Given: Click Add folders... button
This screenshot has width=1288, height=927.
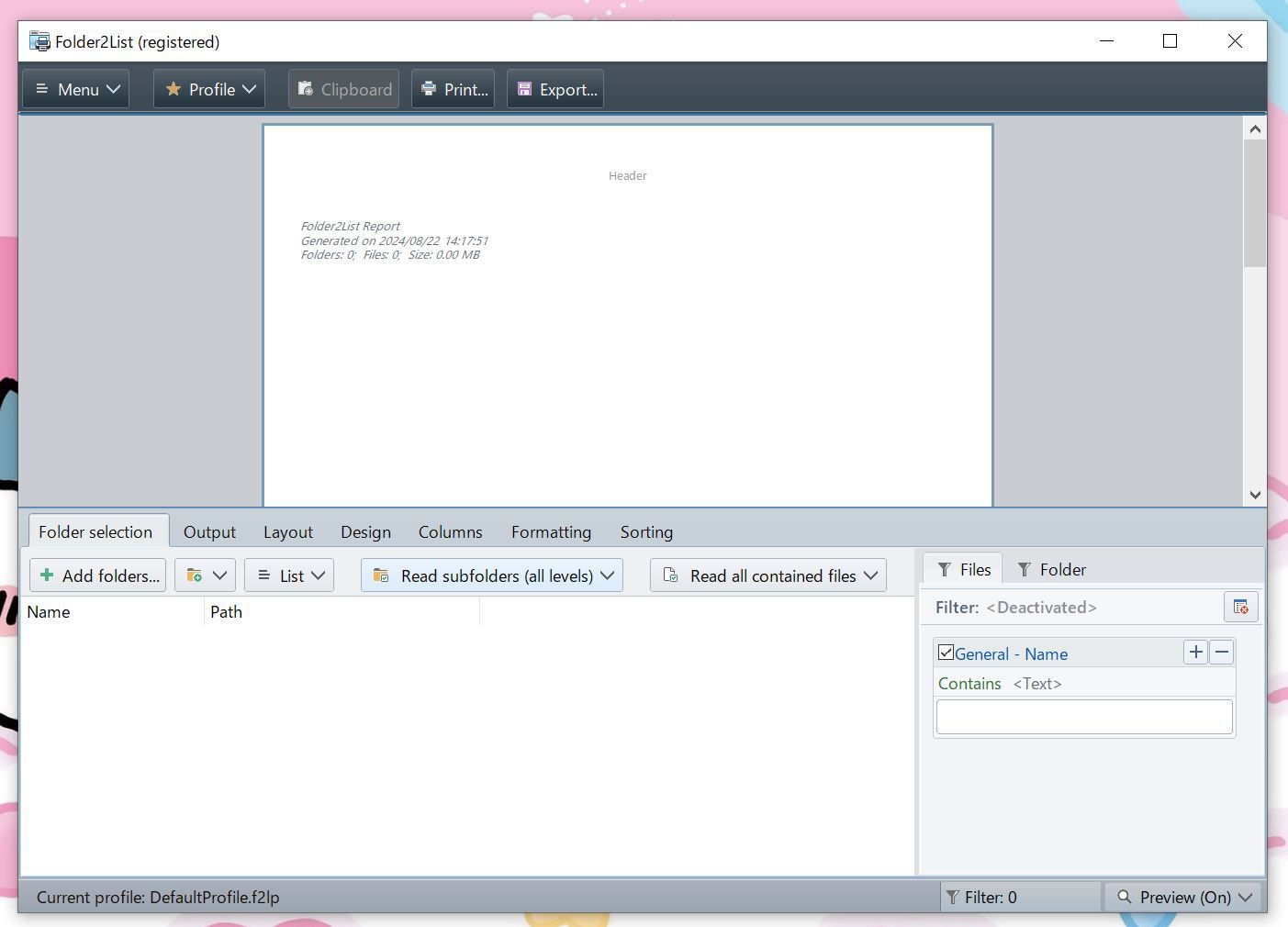Looking at the screenshot, I should [x=98, y=575].
